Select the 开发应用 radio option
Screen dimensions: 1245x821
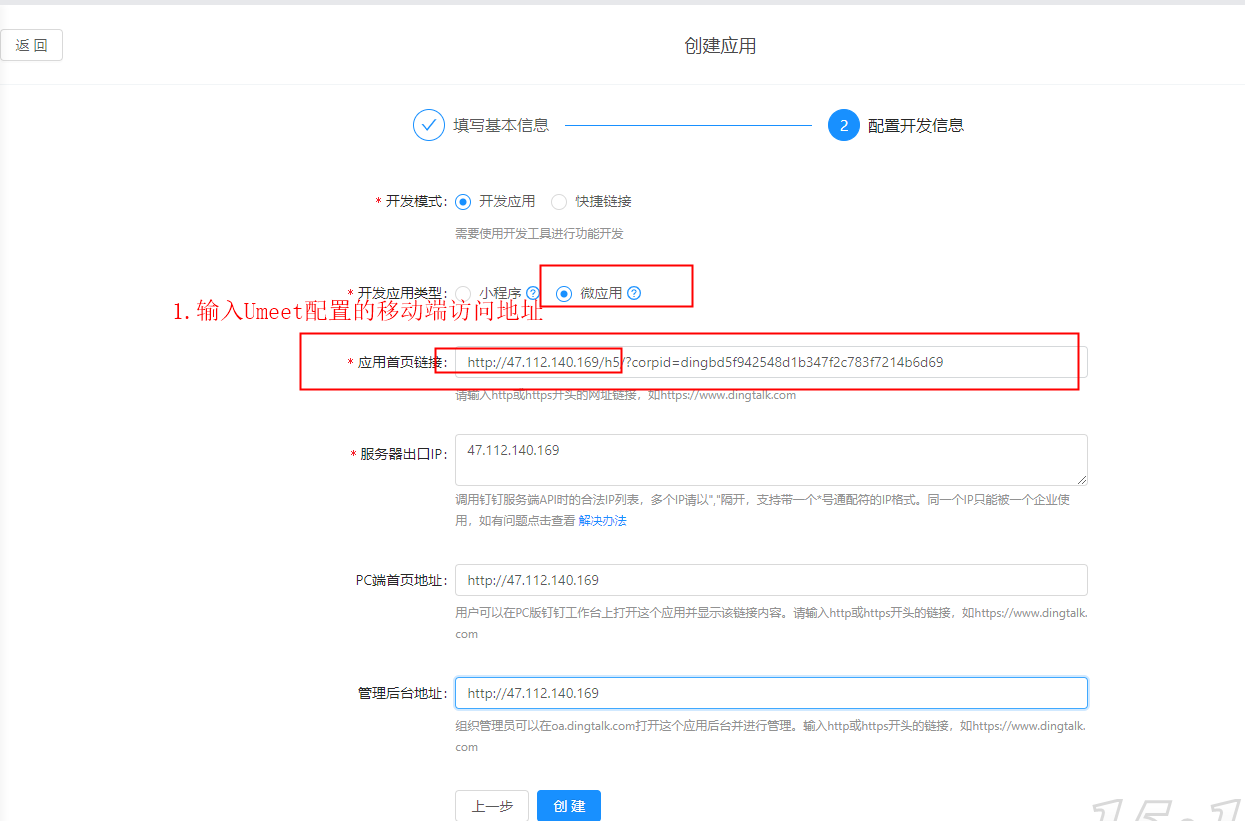click(x=463, y=201)
